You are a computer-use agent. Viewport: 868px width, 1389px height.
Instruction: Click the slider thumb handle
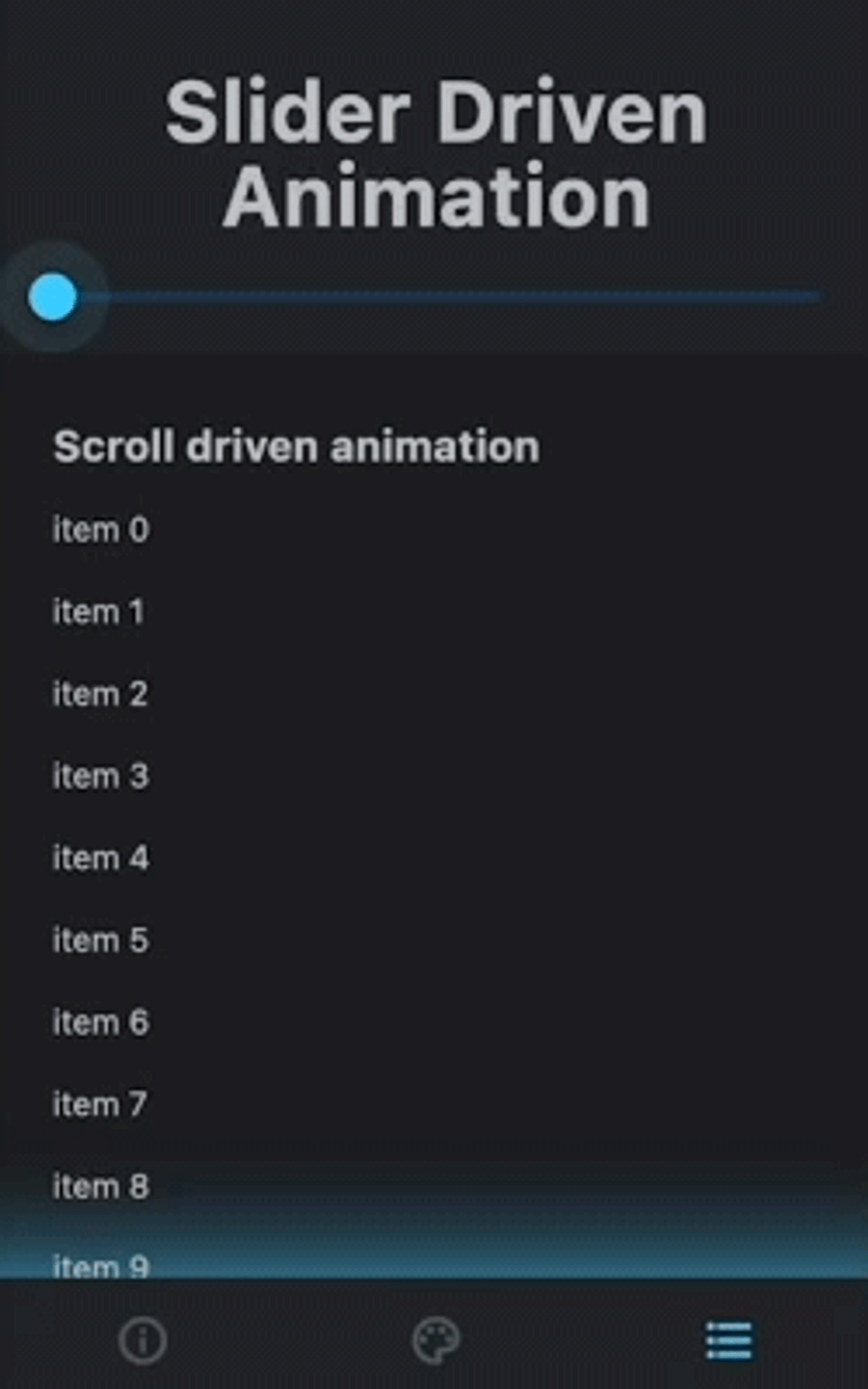(55, 296)
